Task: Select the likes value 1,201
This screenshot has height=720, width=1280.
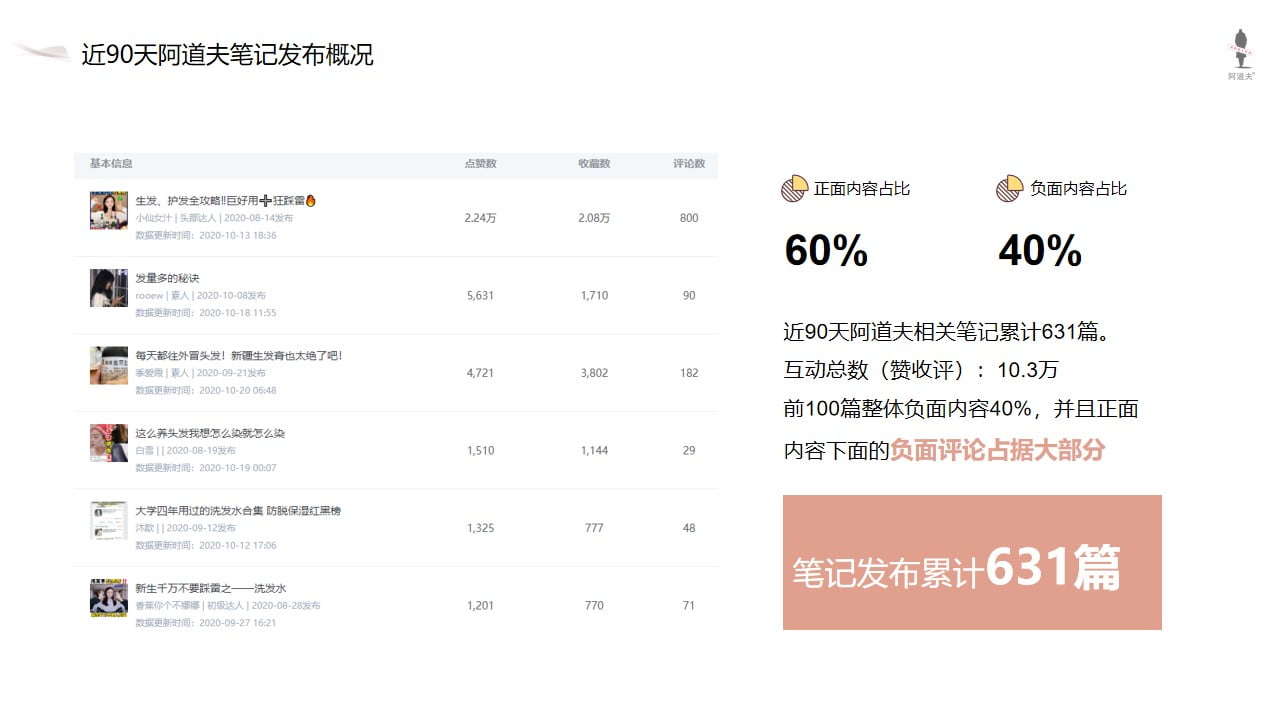Action: [x=480, y=605]
